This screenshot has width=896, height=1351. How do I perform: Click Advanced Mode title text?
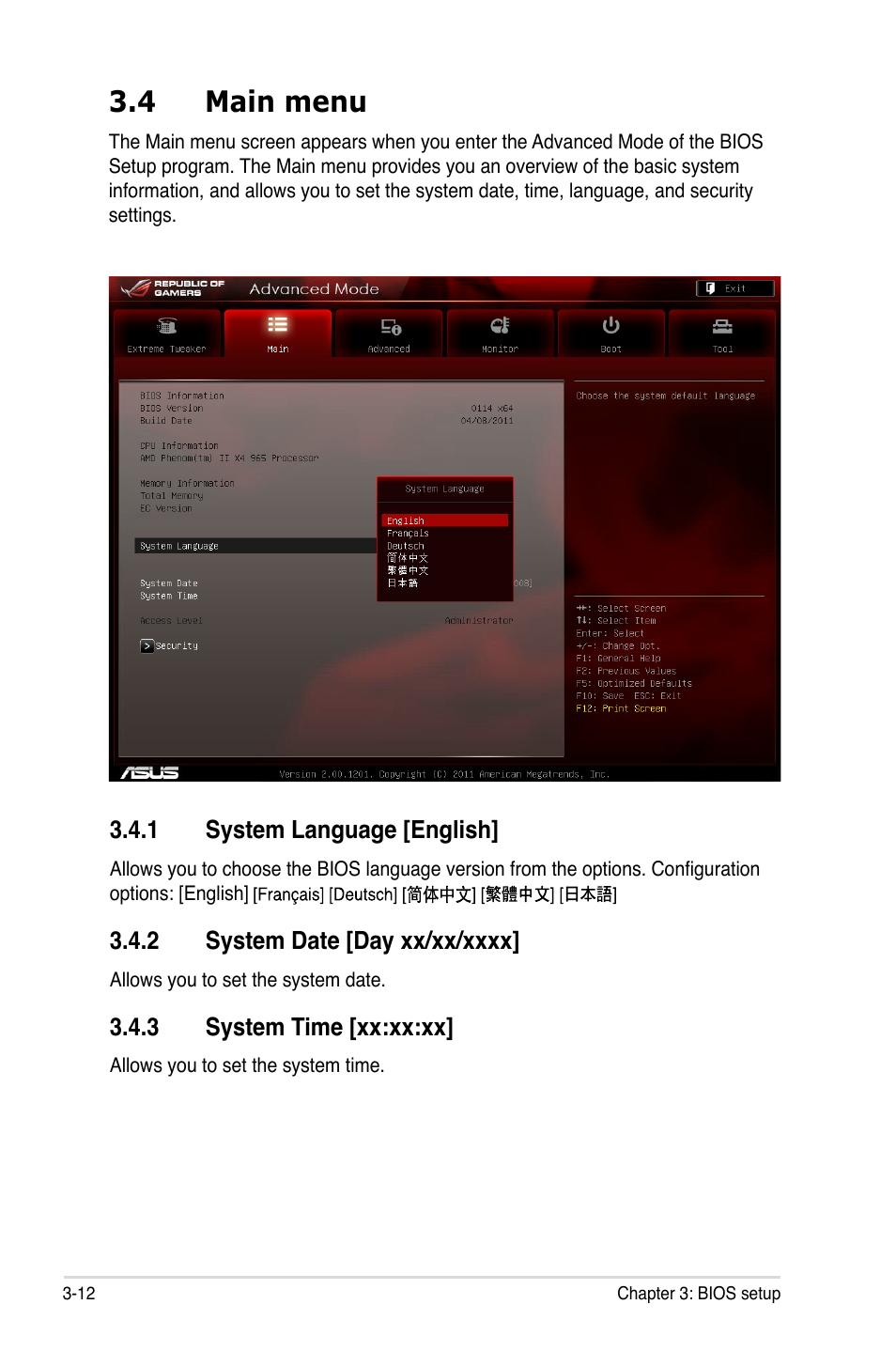coord(315,289)
